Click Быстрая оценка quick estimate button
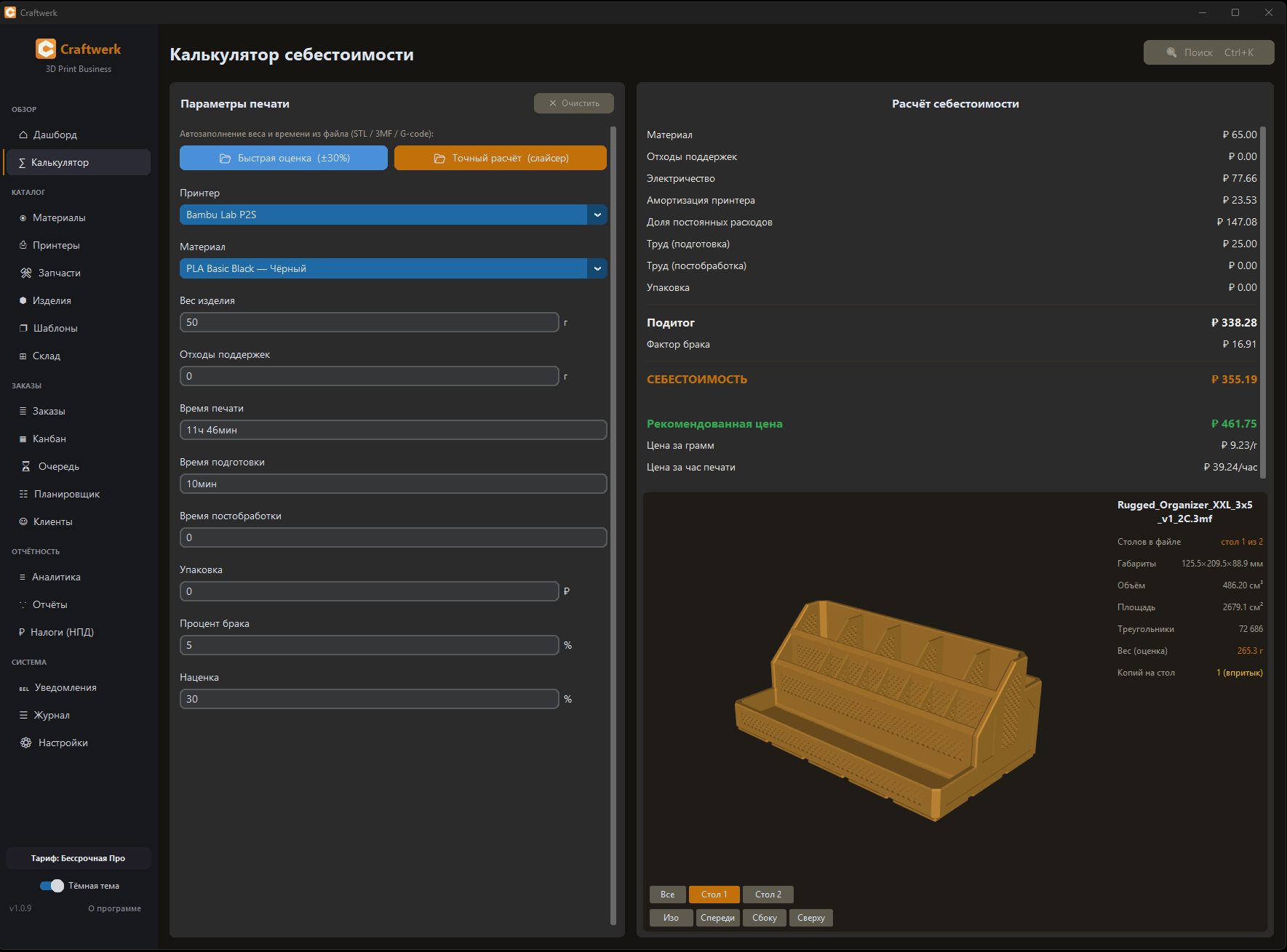Viewport: 1287px width, 952px height. pyautogui.click(x=284, y=158)
